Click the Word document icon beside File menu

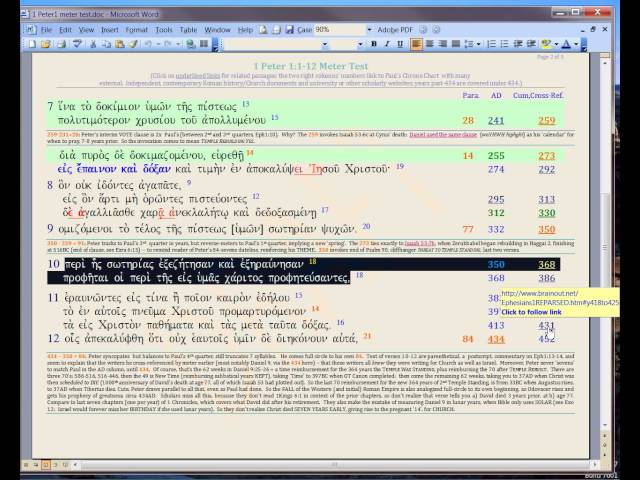[30, 30]
